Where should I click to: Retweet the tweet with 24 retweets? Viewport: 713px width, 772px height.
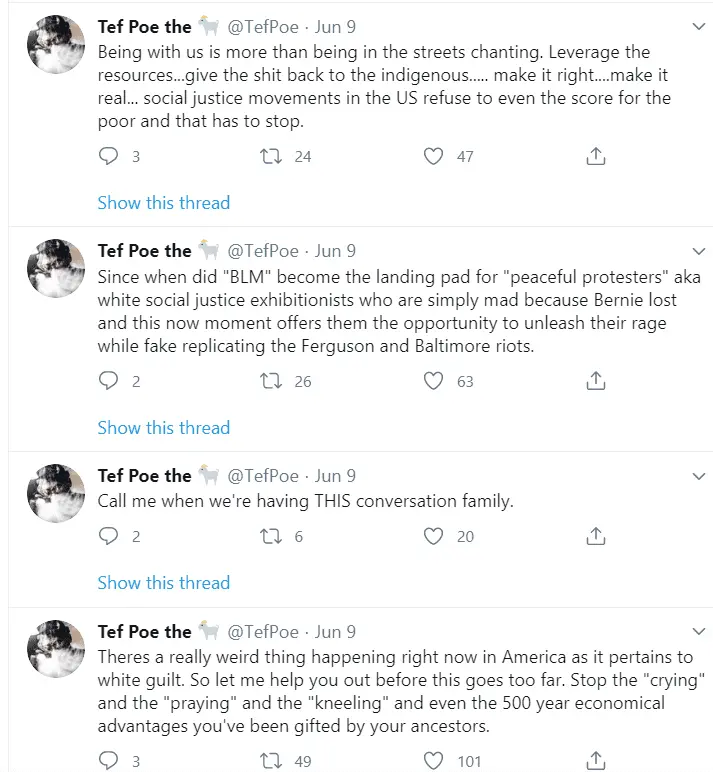tap(270, 157)
